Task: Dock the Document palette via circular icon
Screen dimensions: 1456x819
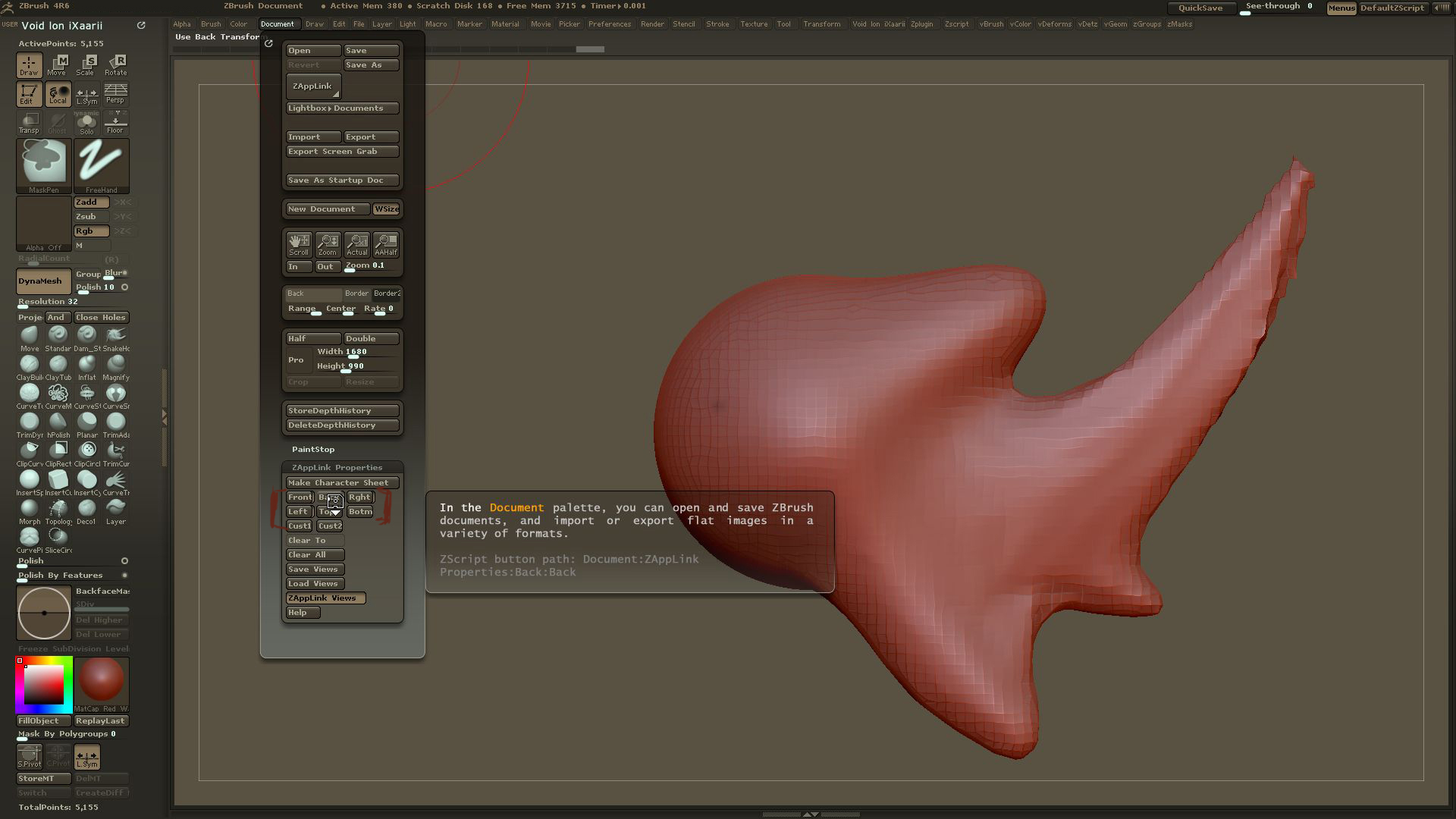Action: tap(268, 43)
